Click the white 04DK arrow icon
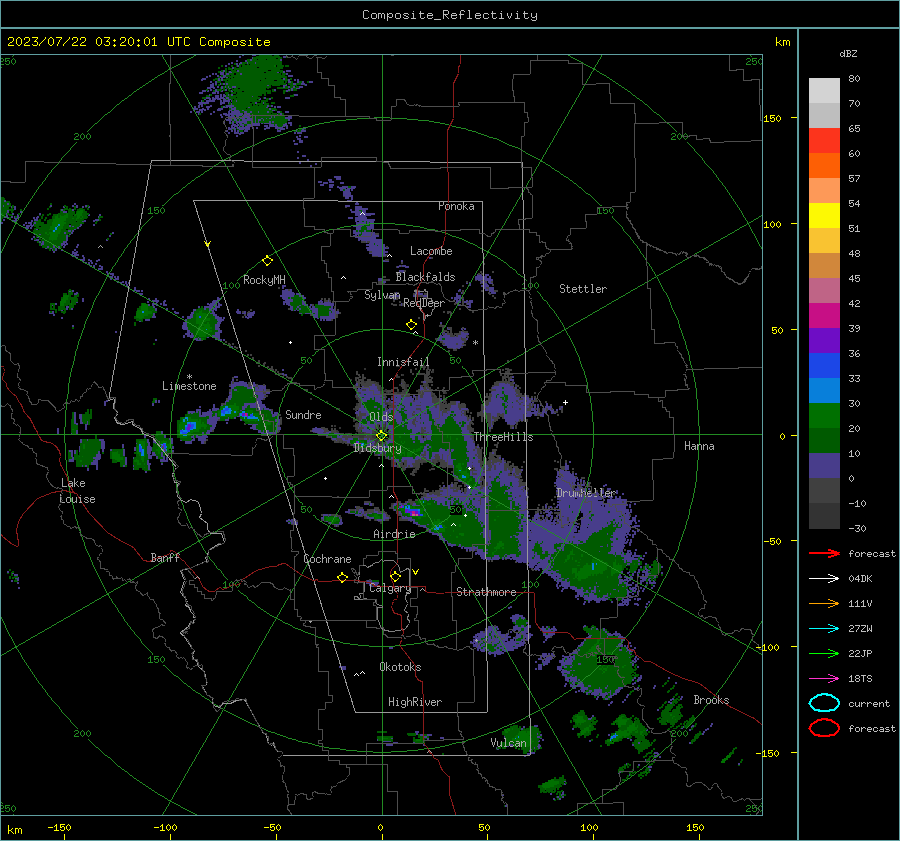Screen dimensions: 900x841 pyautogui.click(x=824, y=578)
